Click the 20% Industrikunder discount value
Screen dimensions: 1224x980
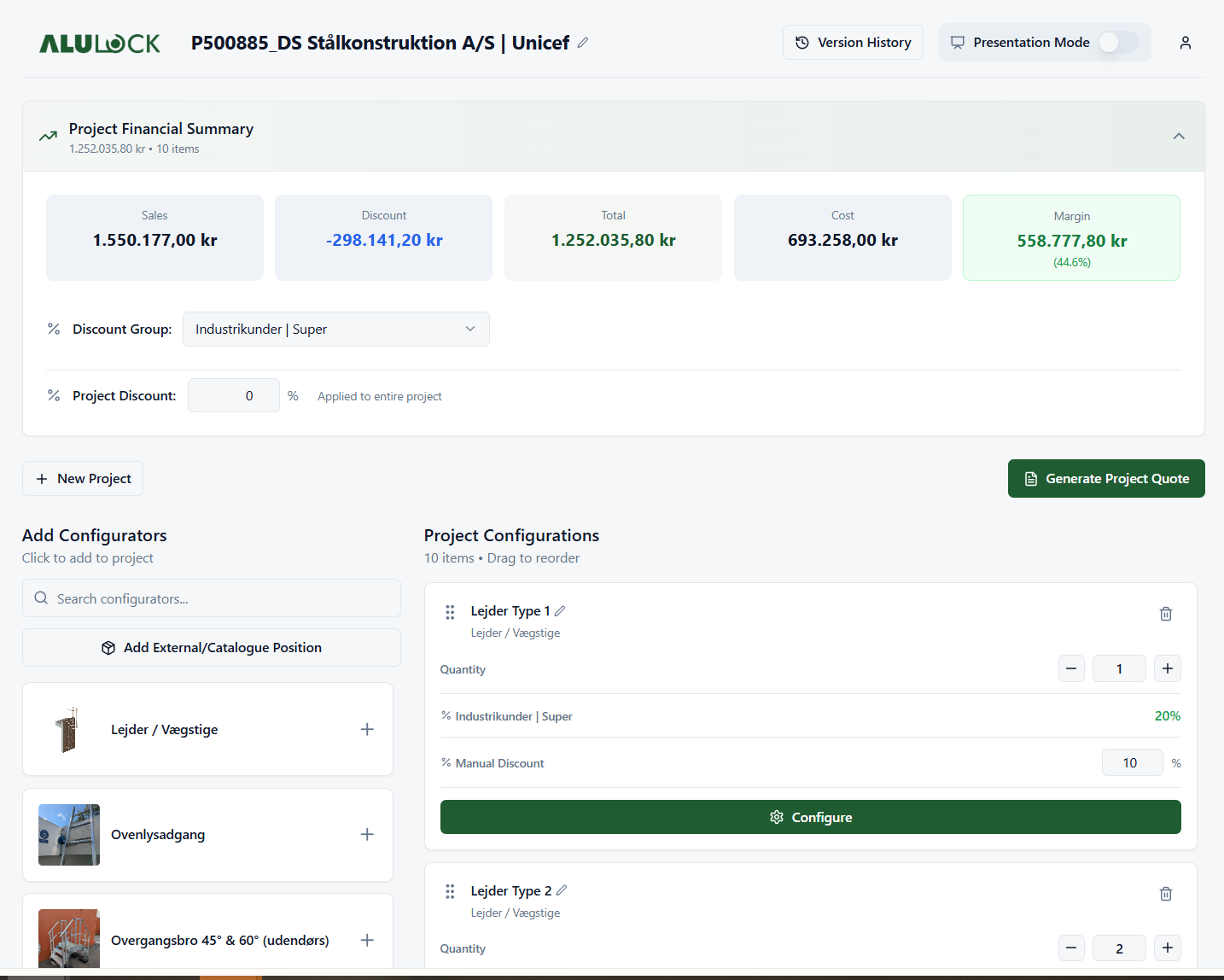point(1168,715)
